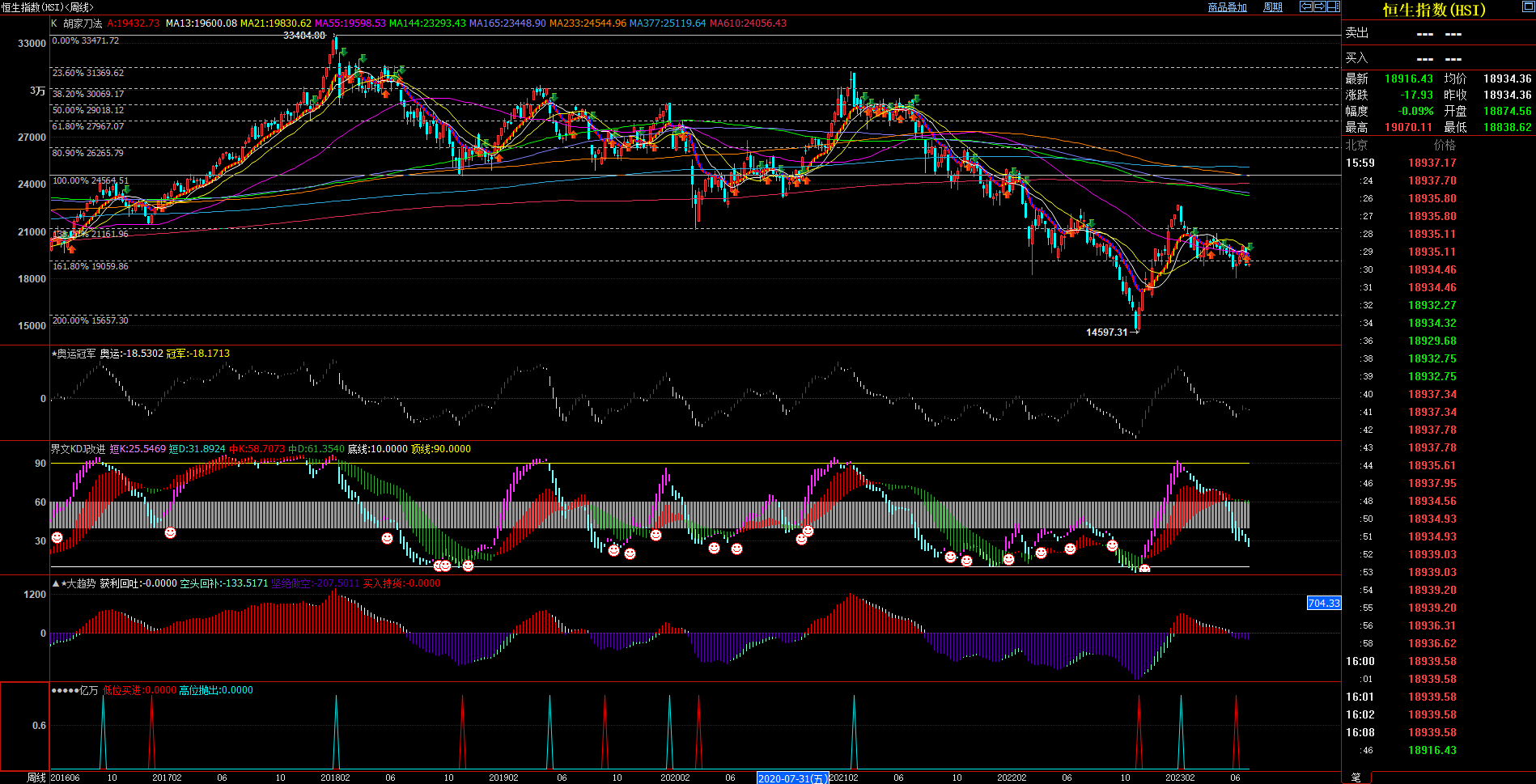Screen dimensions: 1536x784
Task: Click the MA55 magenta moving average label
Action: (x=350, y=23)
